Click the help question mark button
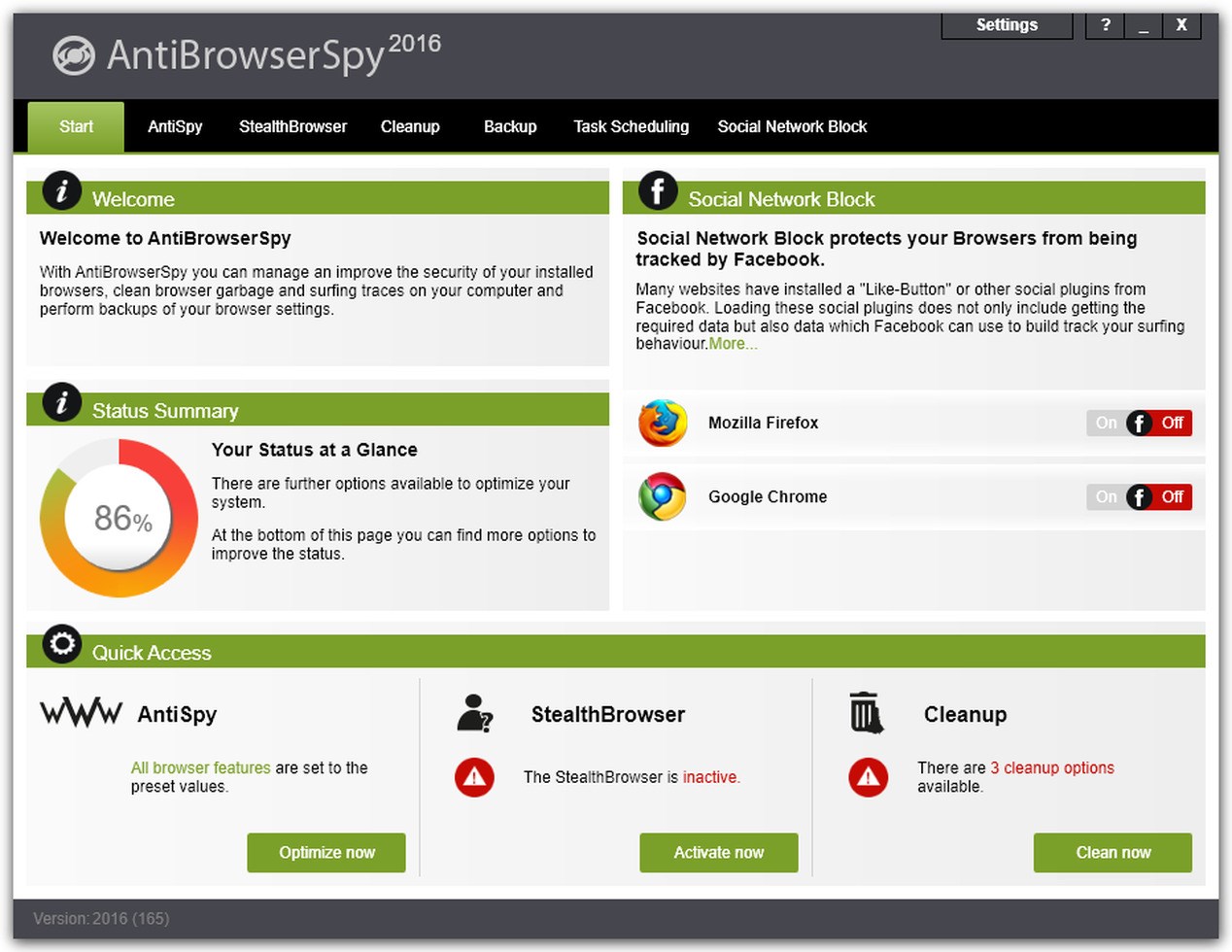The width and height of the screenshot is (1232, 952). pos(1105,25)
